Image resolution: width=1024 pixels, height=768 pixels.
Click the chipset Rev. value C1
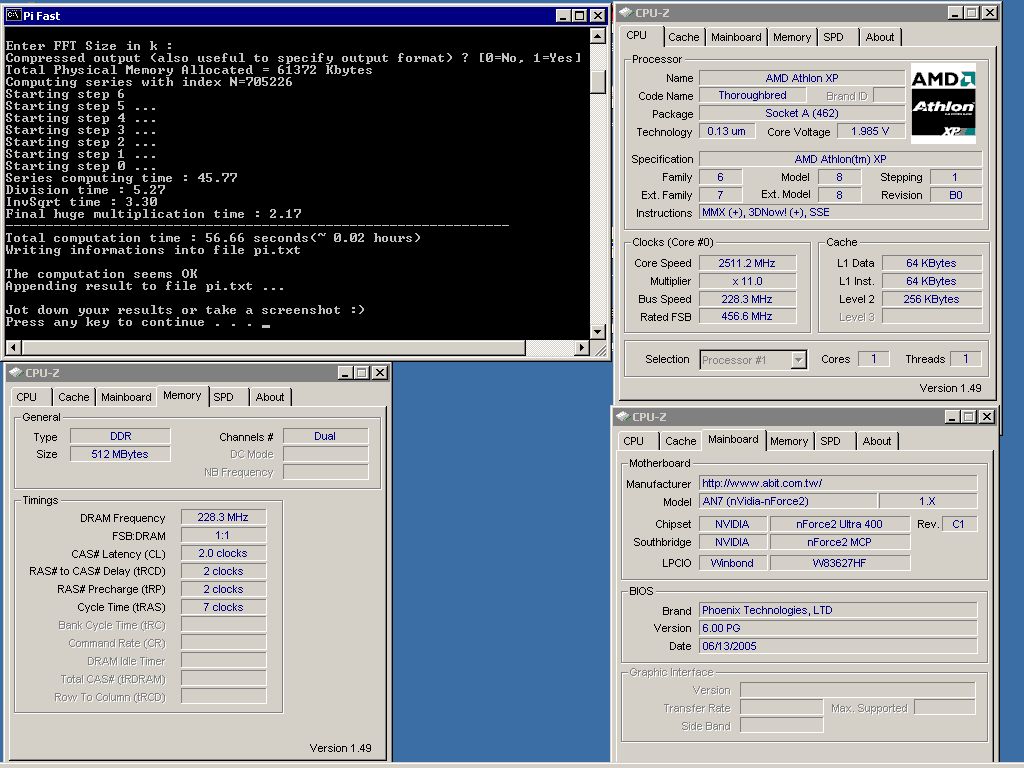pos(959,524)
